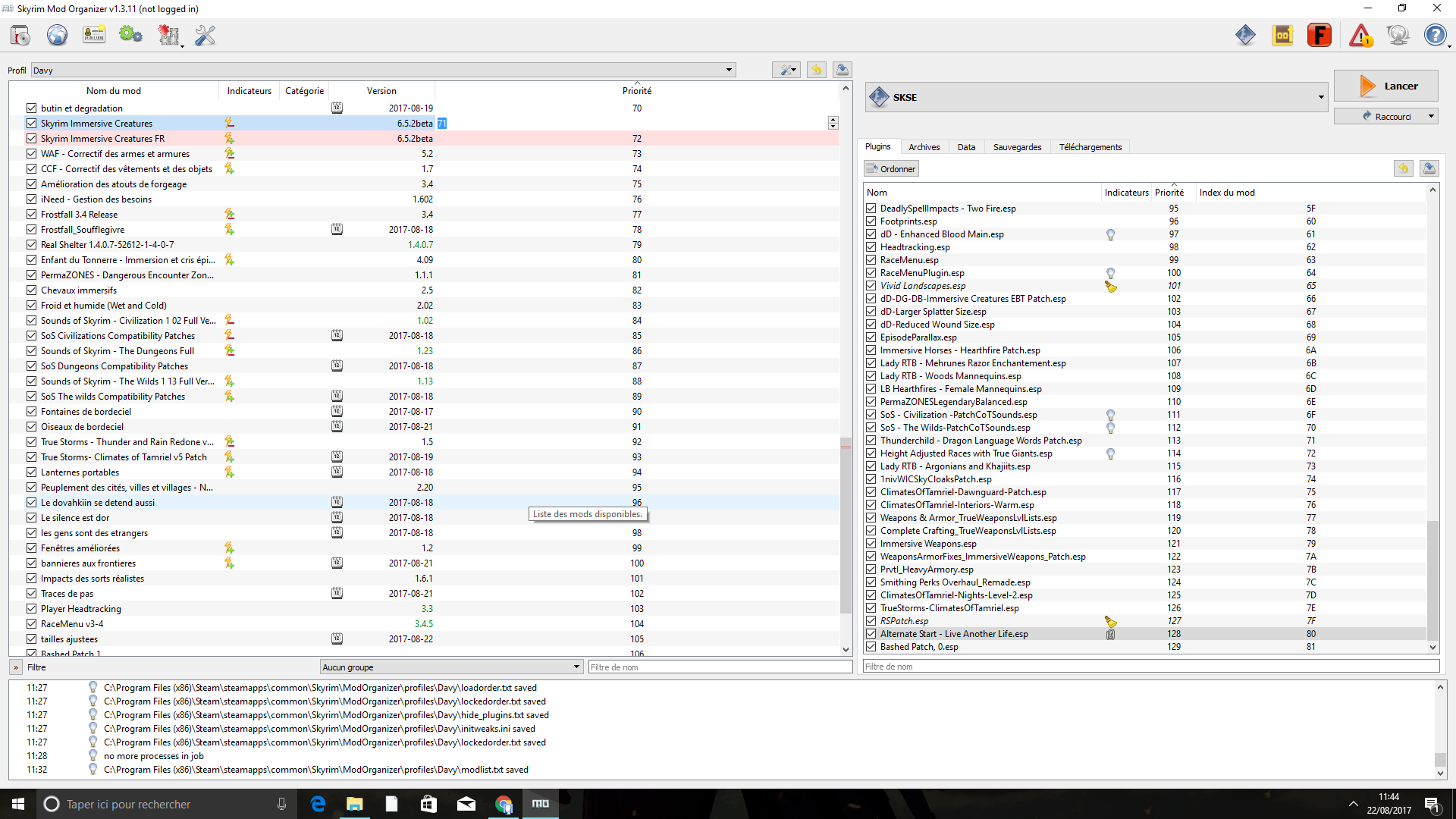Open Google Chrome from the taskbar

tap(504, 804)
